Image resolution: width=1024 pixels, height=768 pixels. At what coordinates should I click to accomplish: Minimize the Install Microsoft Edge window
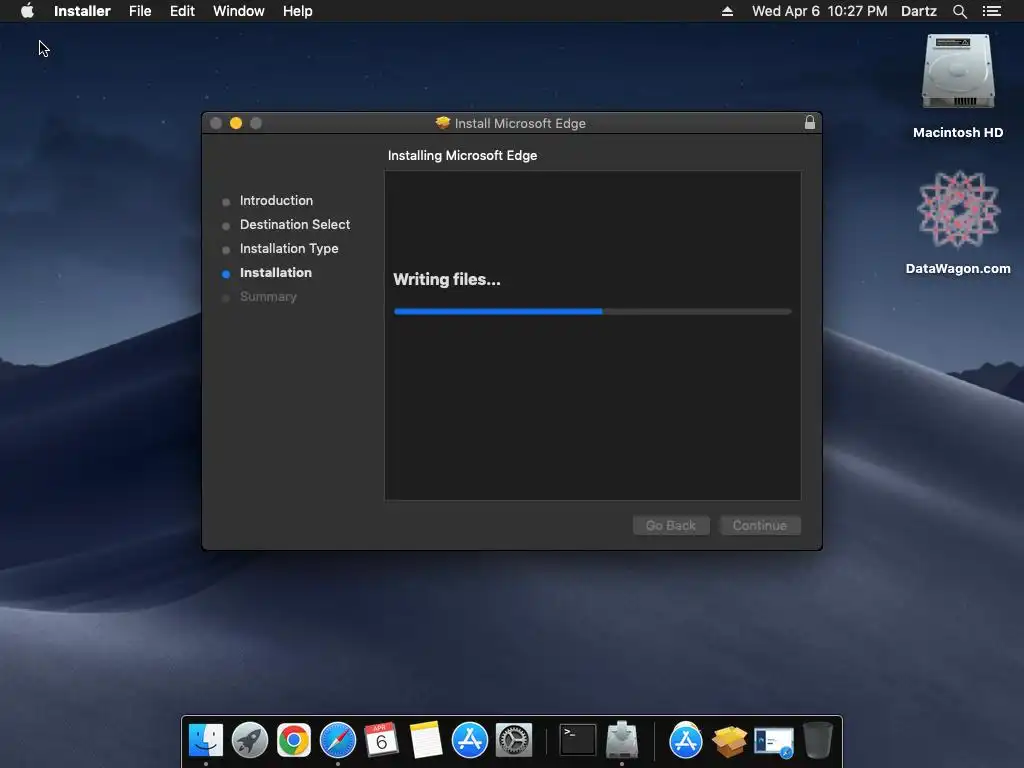click(x=236, y=123)
